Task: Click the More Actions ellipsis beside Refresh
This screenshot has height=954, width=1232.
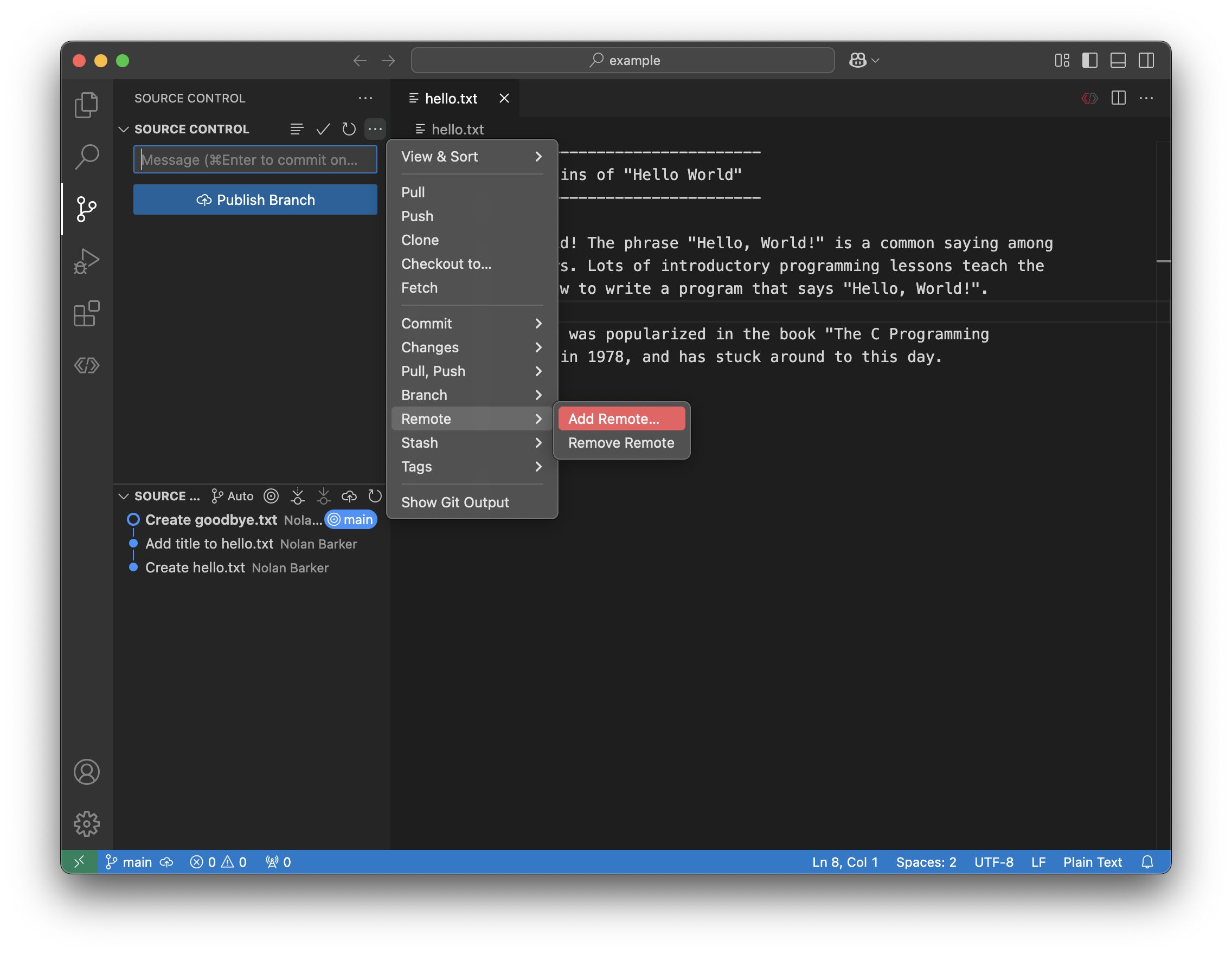Action: (375, 129)
